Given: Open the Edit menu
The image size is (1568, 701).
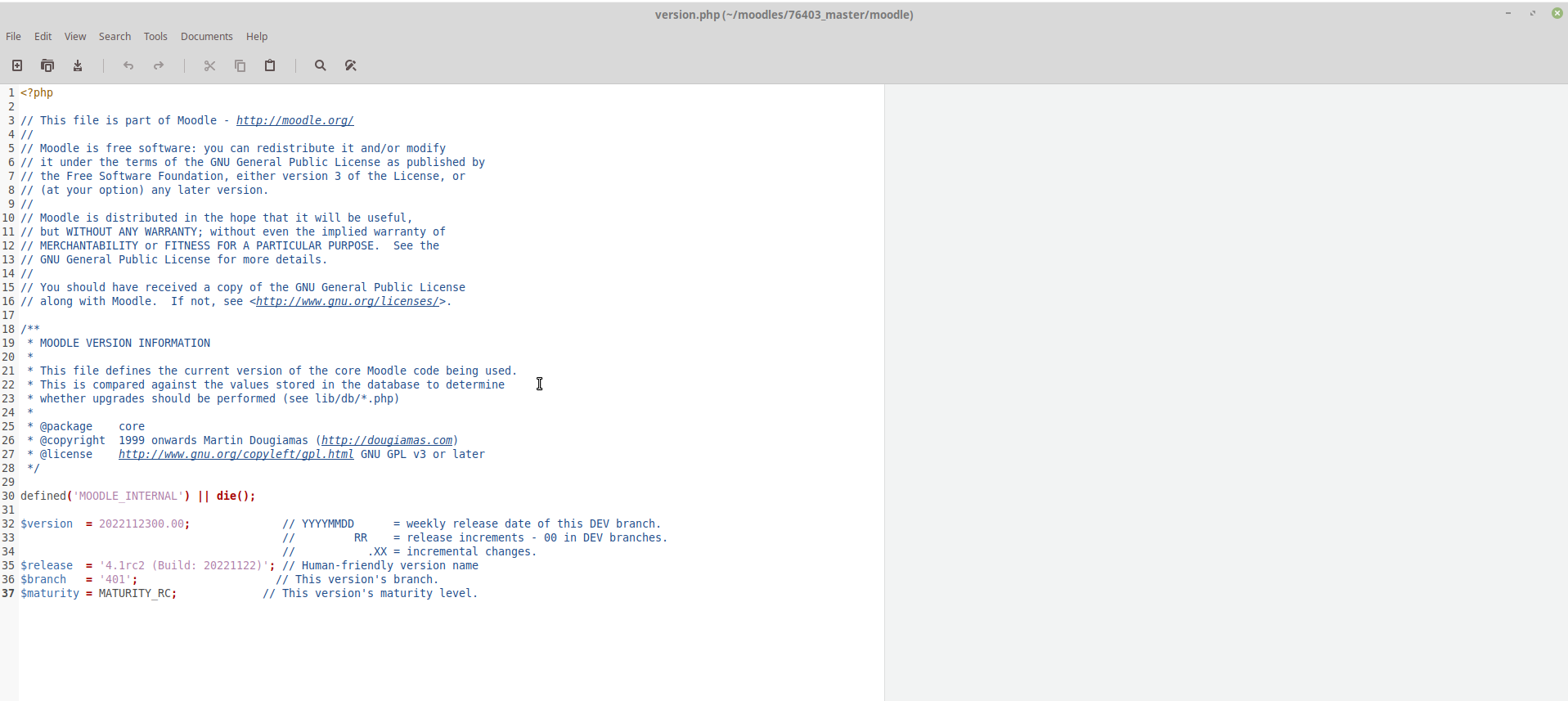Looking at the screenshot, I should pos(43,37).
